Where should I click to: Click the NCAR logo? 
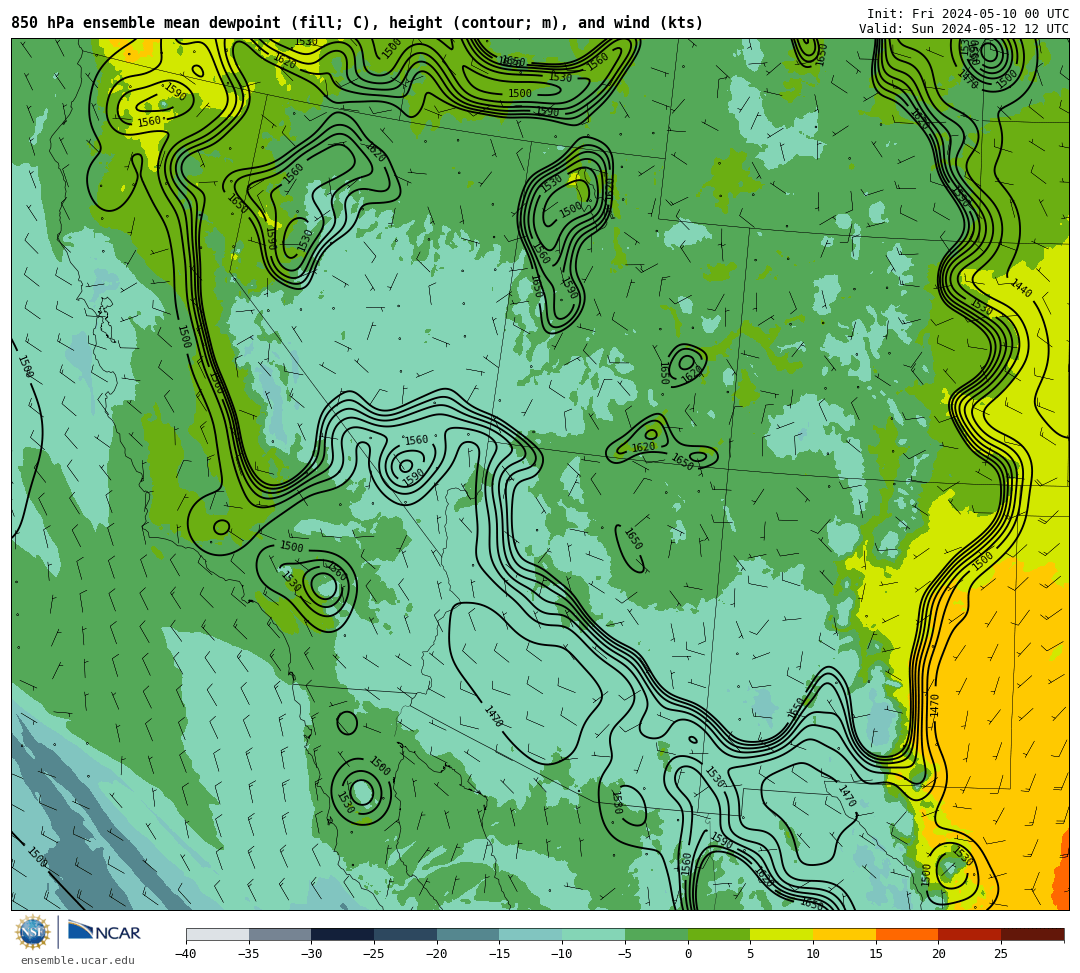coord(104,932)
